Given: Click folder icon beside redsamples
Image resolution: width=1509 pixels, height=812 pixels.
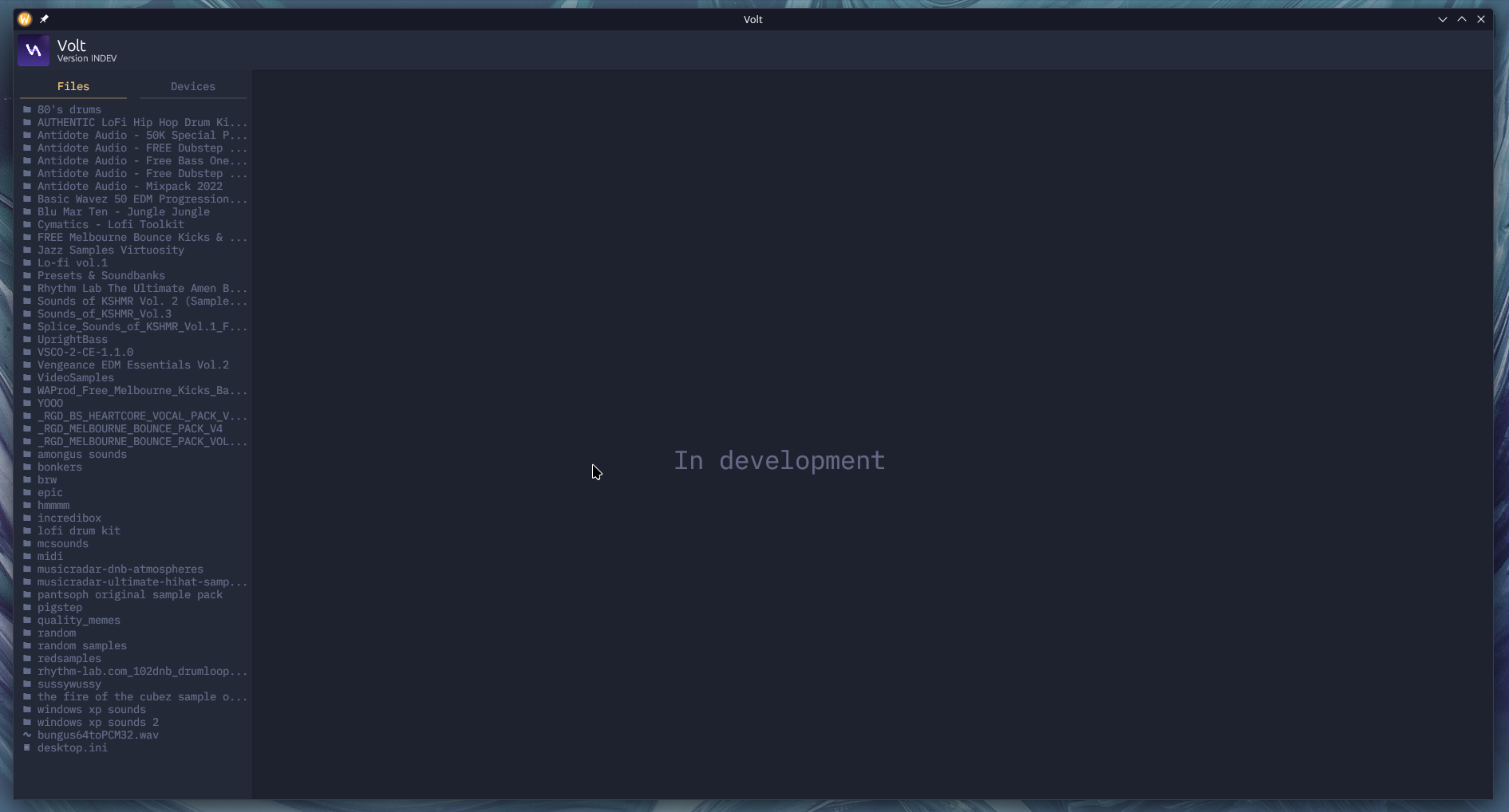Looking at the screenshot, I should tap(27, 658).
